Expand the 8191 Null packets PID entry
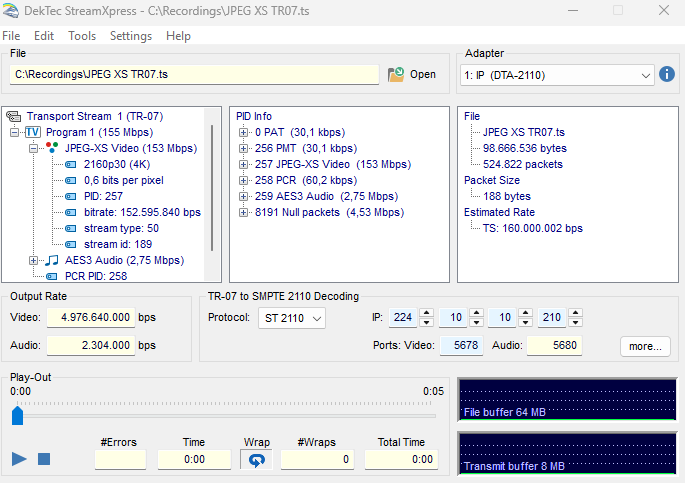This screenshot has width=685, height=483. (x=243, y=213)
